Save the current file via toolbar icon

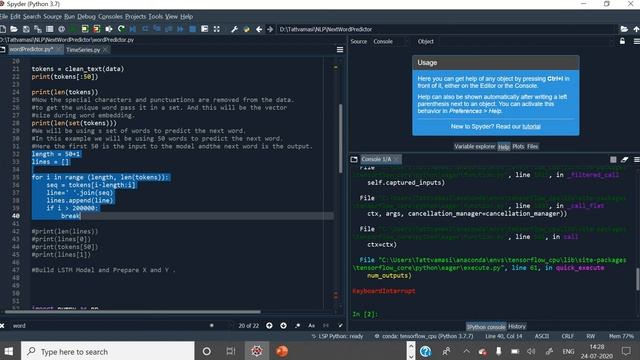pos(26,29)
